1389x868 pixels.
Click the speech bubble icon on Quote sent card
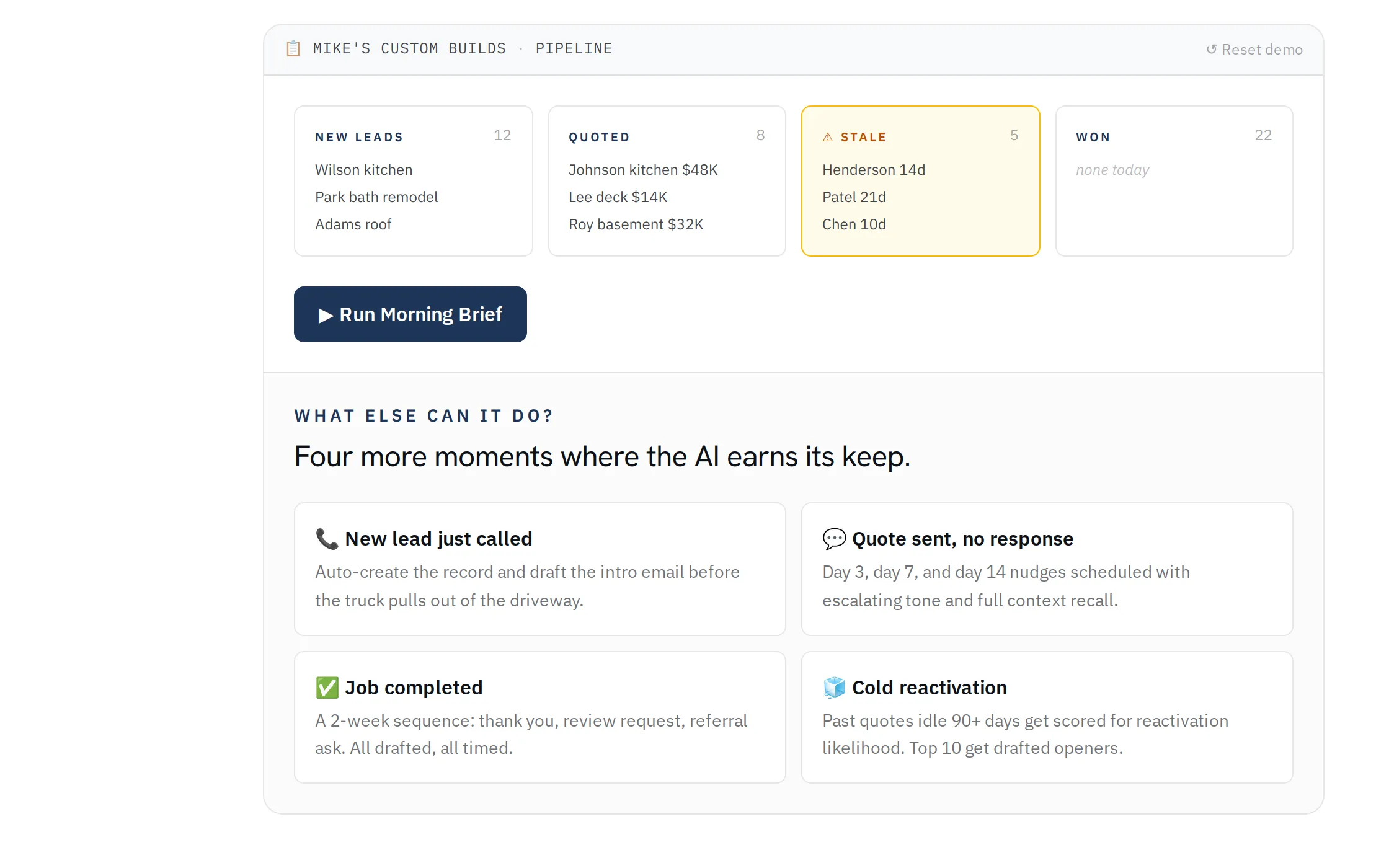(834, 539)
